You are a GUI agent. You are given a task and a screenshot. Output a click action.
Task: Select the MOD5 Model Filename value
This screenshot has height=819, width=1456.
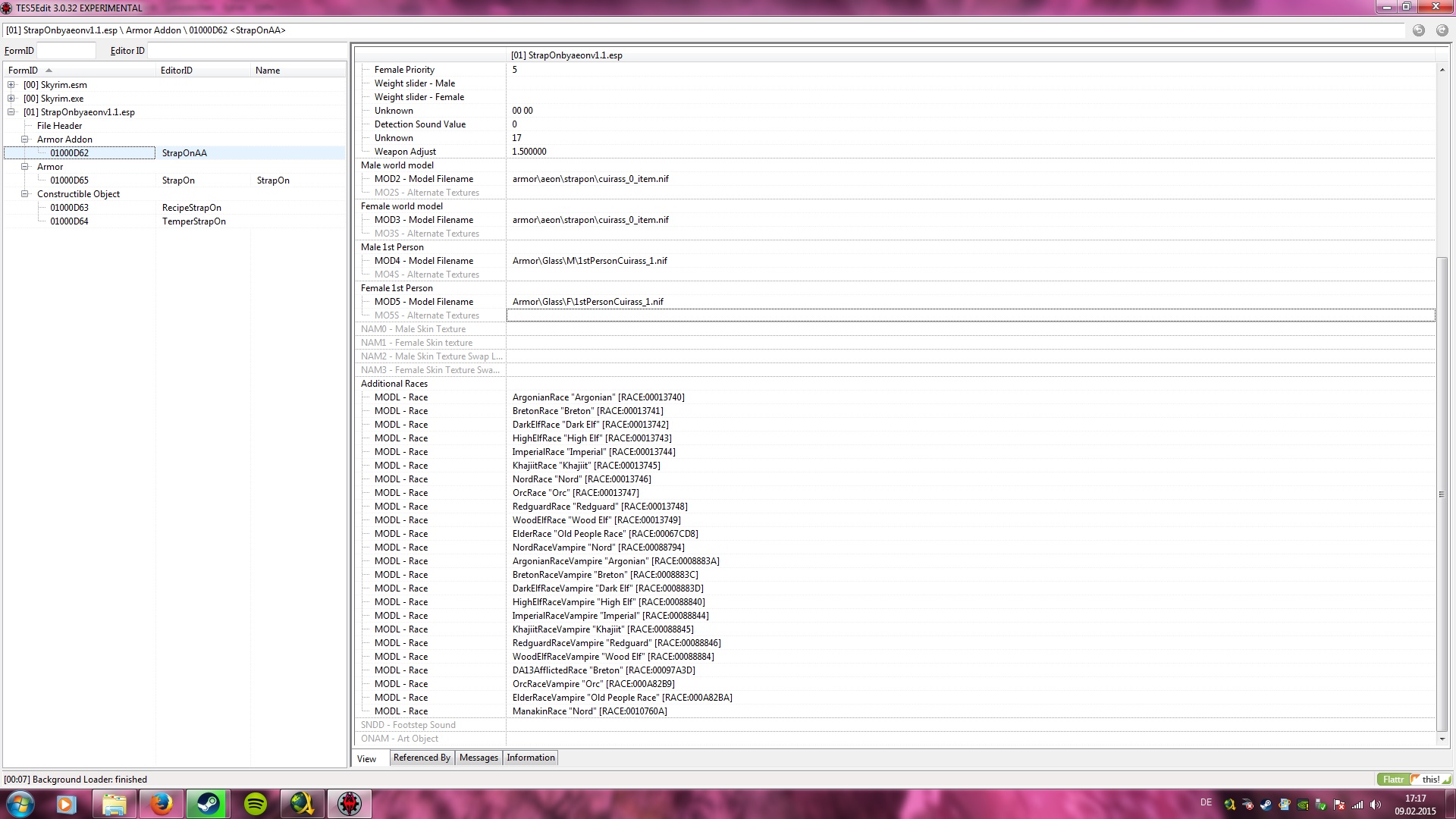pyautogui.click(x=588, y=302)
